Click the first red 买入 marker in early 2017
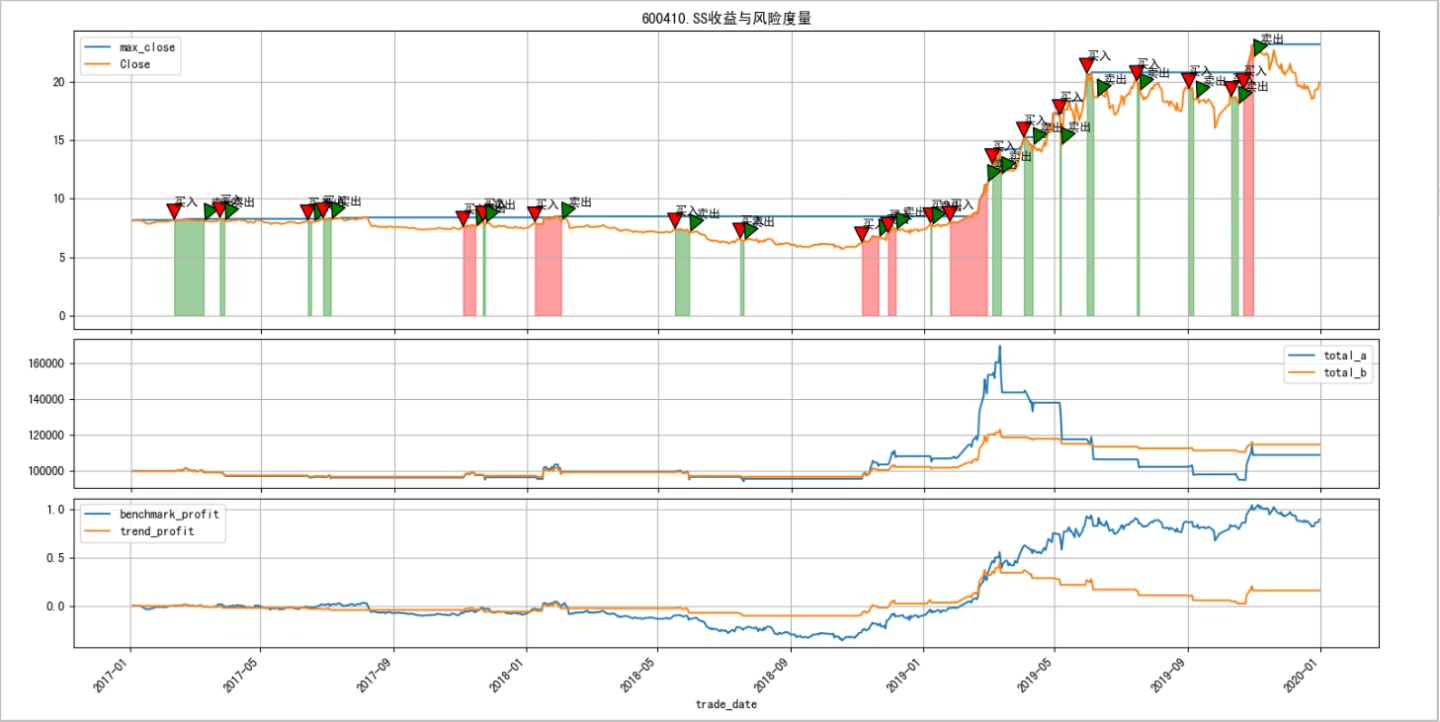The width and height of the screenshot is (1440, 722). [174, 211]
